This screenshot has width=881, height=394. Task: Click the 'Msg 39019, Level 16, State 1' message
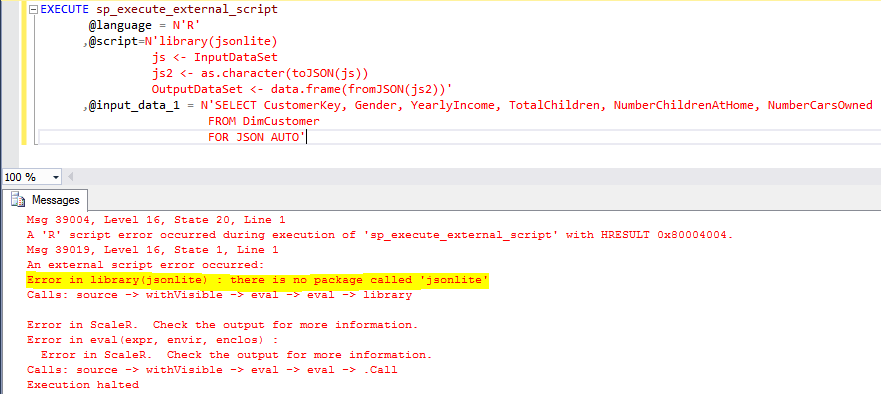[153, 250]
